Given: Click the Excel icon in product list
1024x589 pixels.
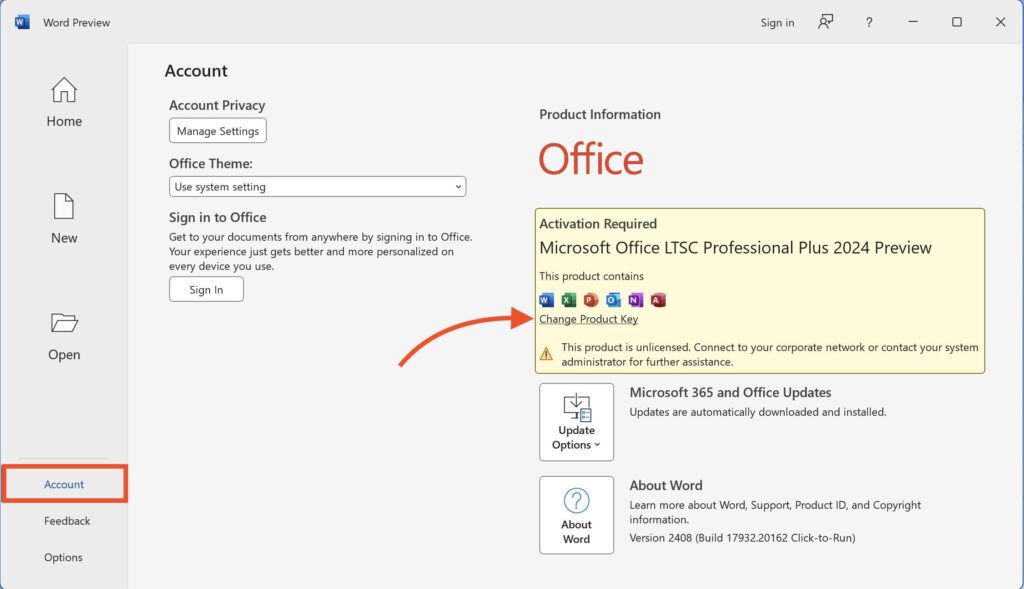Looking at the screenshot, I should 568,300.
